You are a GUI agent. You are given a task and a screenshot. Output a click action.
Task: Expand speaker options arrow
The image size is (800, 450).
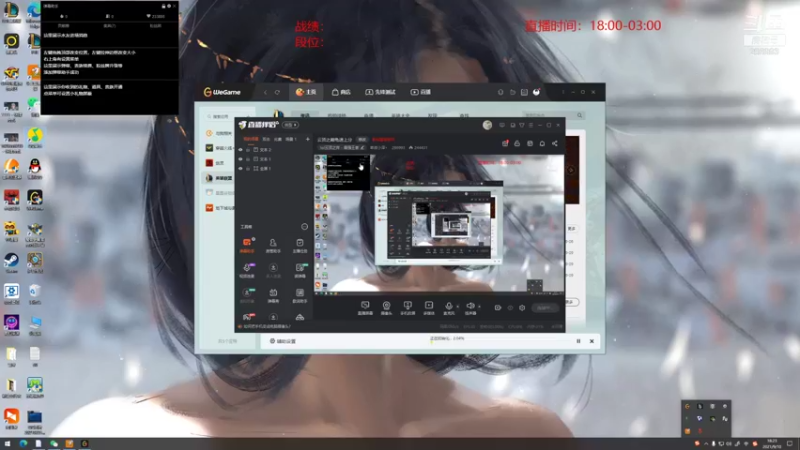pyautogui.click(x=479, y=306)
